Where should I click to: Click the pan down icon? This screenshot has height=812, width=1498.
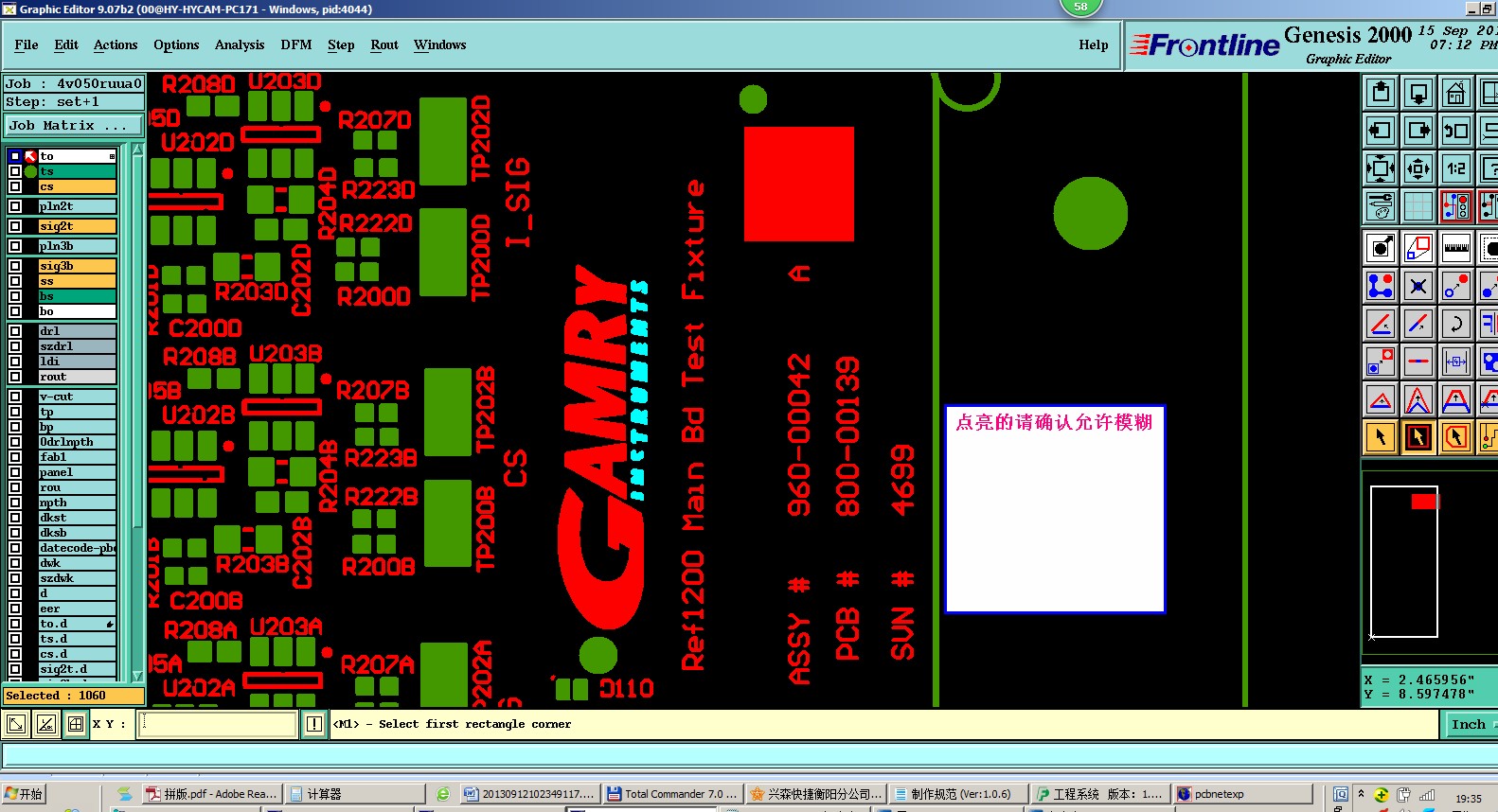1418,93
